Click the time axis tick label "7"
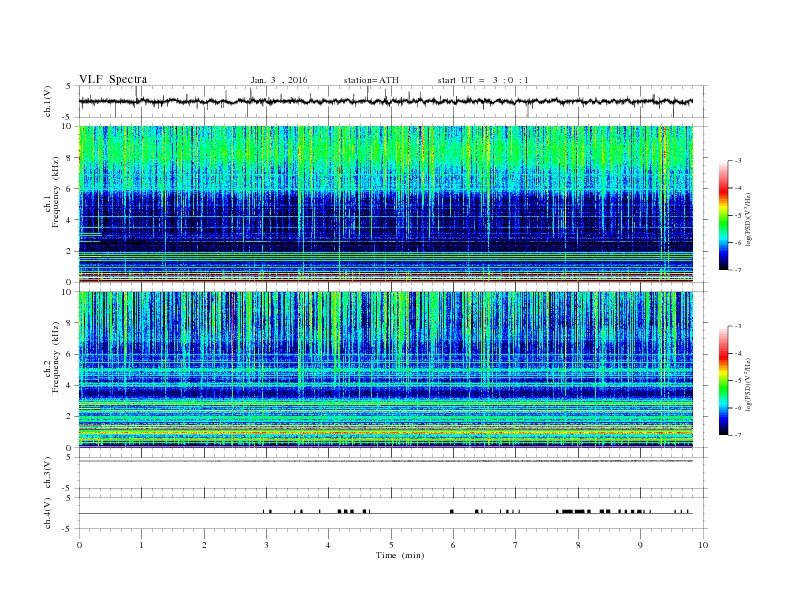 point(515,545)
